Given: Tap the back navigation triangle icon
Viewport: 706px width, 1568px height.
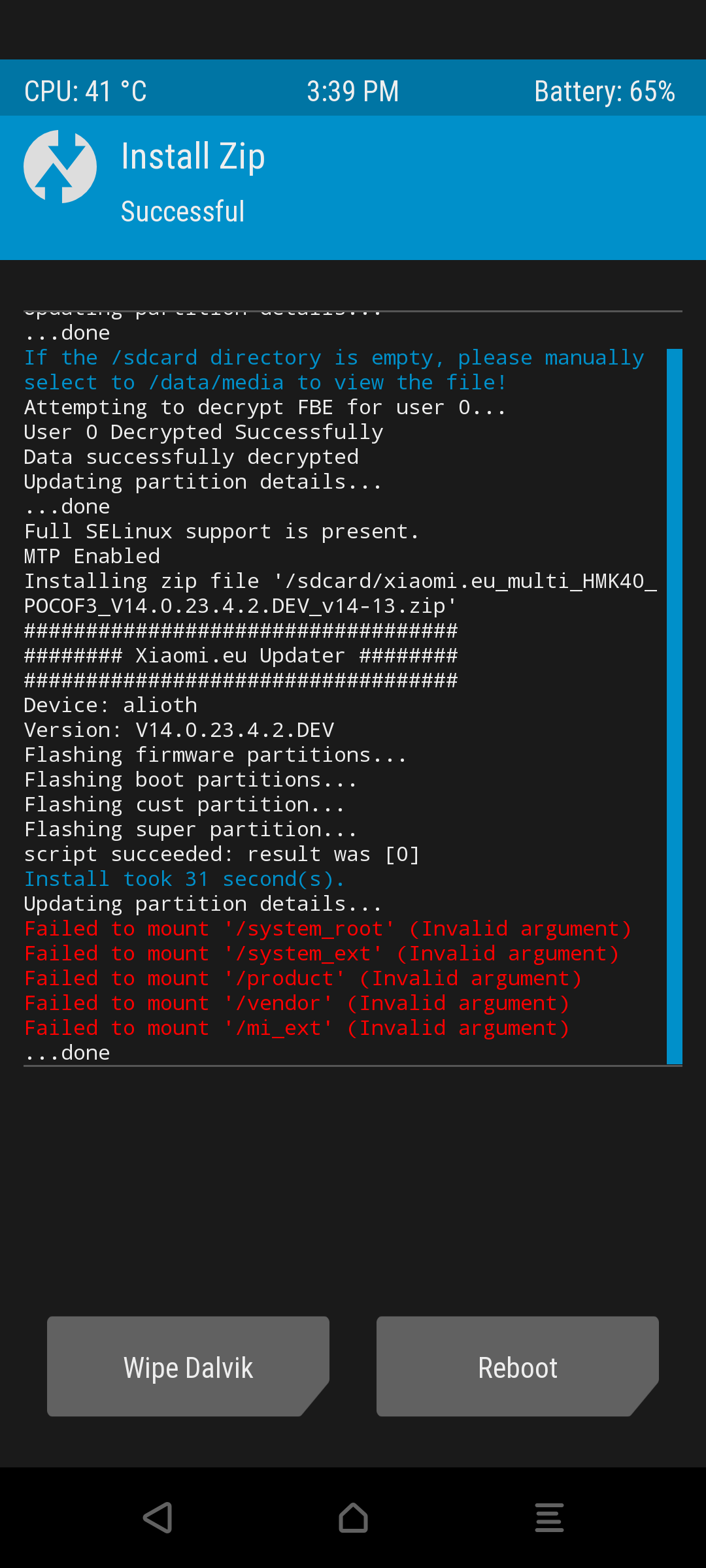Looking at the screenshot, I should [x=158, y=1518].
